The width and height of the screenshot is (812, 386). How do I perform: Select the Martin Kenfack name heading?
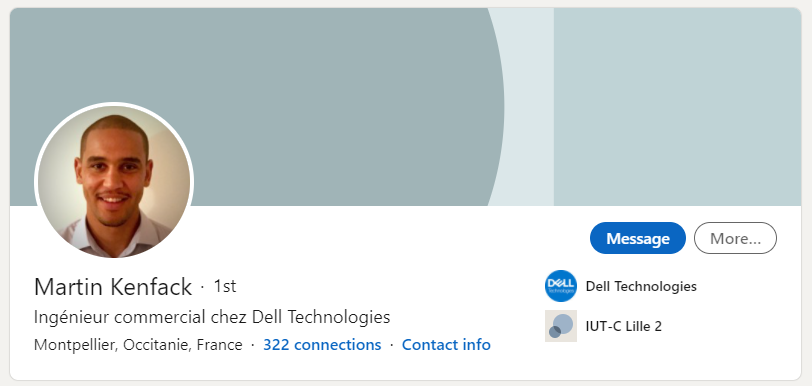tap(113, 287)
